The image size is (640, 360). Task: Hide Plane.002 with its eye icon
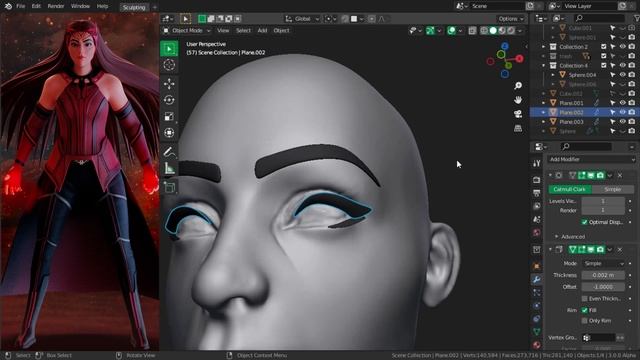[622, 112]
